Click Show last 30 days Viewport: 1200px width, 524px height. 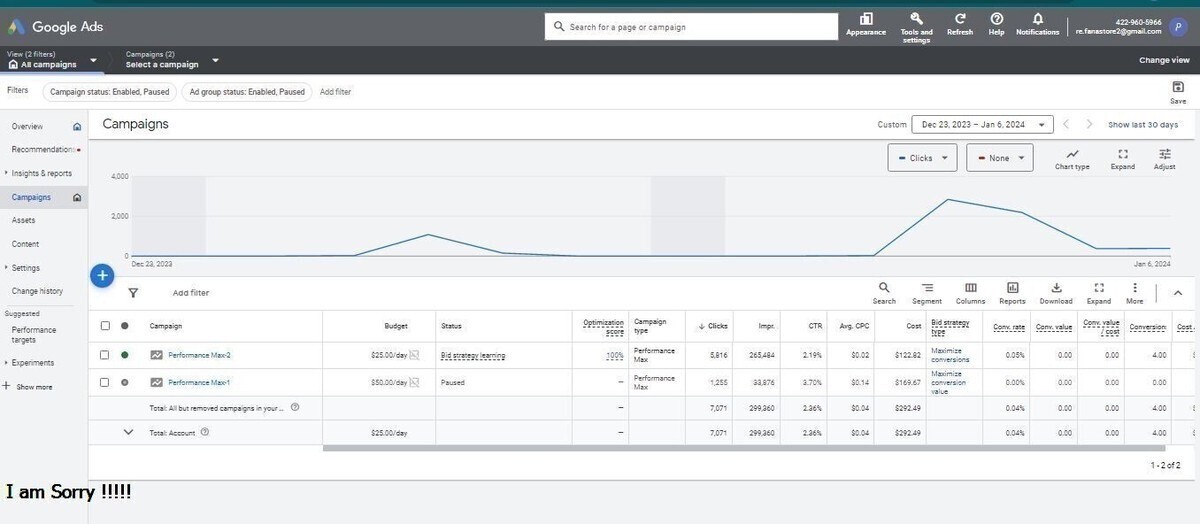(1142, 125)
